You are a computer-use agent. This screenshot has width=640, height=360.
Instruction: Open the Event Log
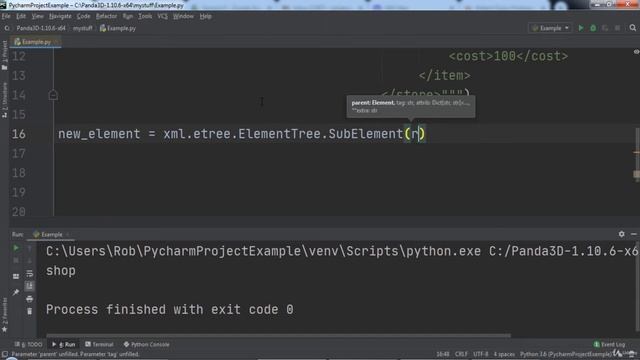[609, 344]
